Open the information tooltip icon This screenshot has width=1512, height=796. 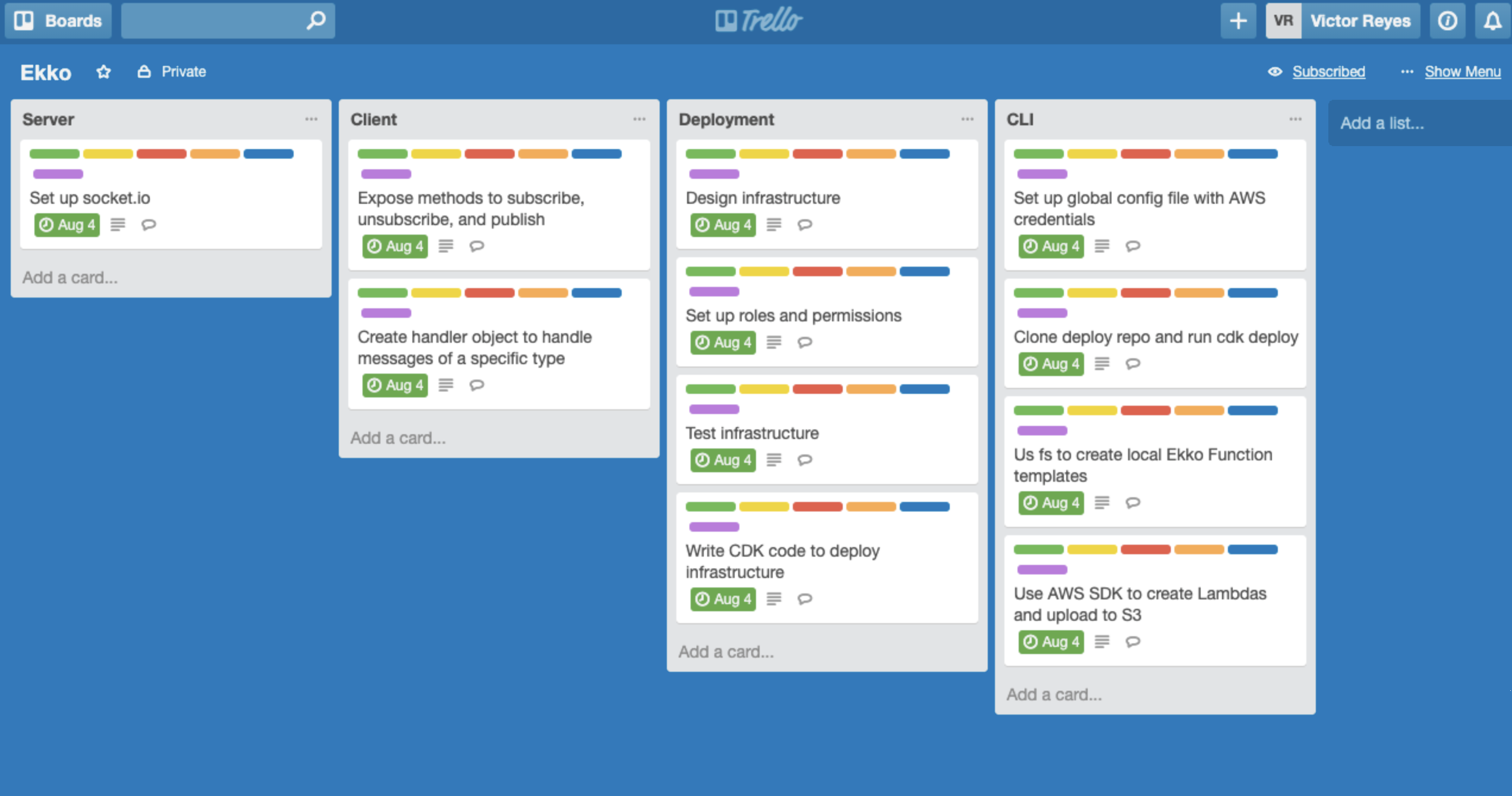coord(1448,21)
